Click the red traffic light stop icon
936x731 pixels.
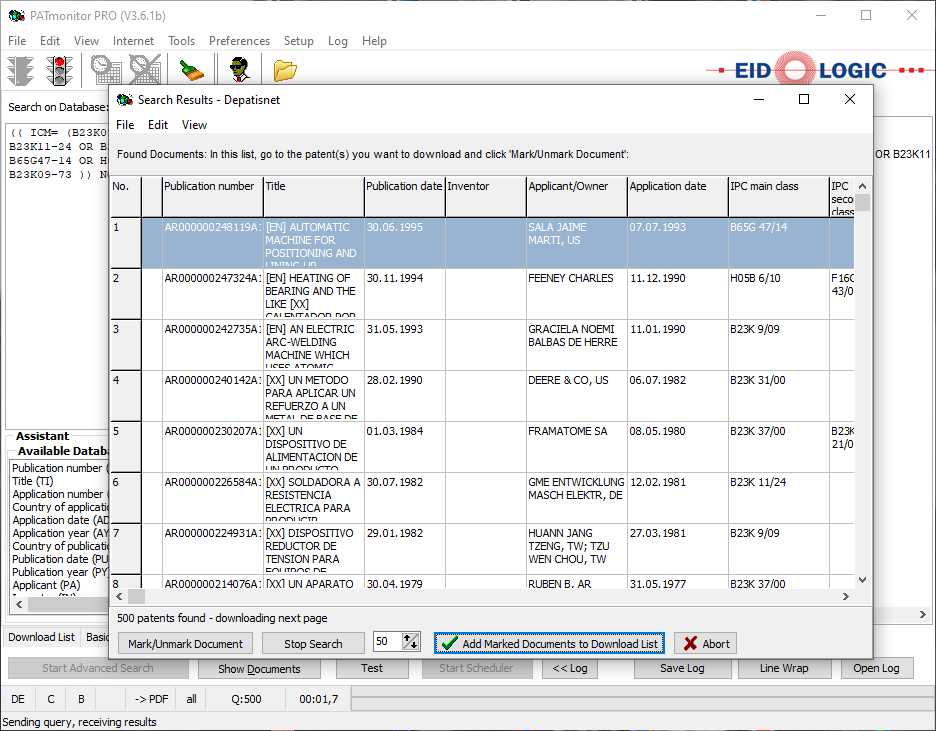pyautogui.click(x=59, y=70)
